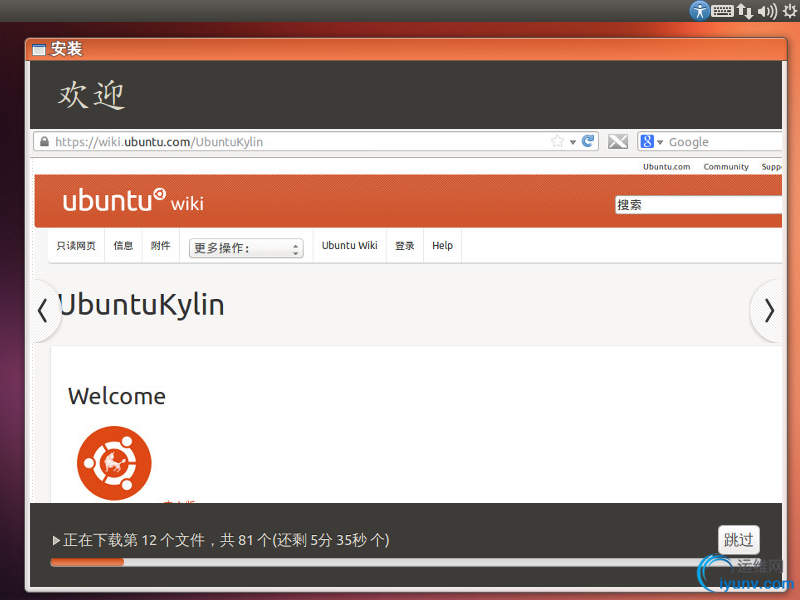
Task: Bookmark the page with the star icon
Action: pyautogui.click(x=557, y=141)
